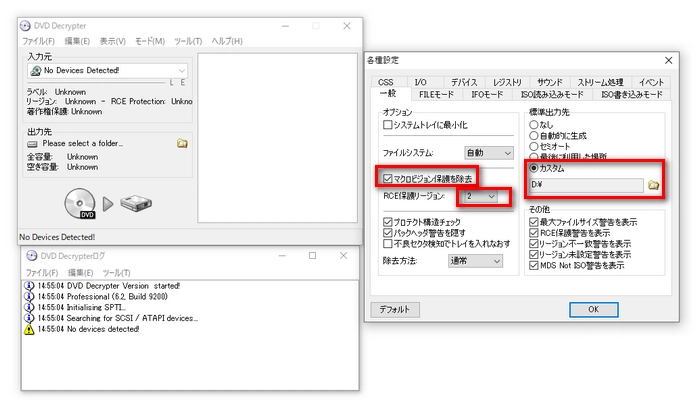Click the hard drive icon beside 'Please select a folder'
This screenshot has height=411, width=700.
[33, 144]
